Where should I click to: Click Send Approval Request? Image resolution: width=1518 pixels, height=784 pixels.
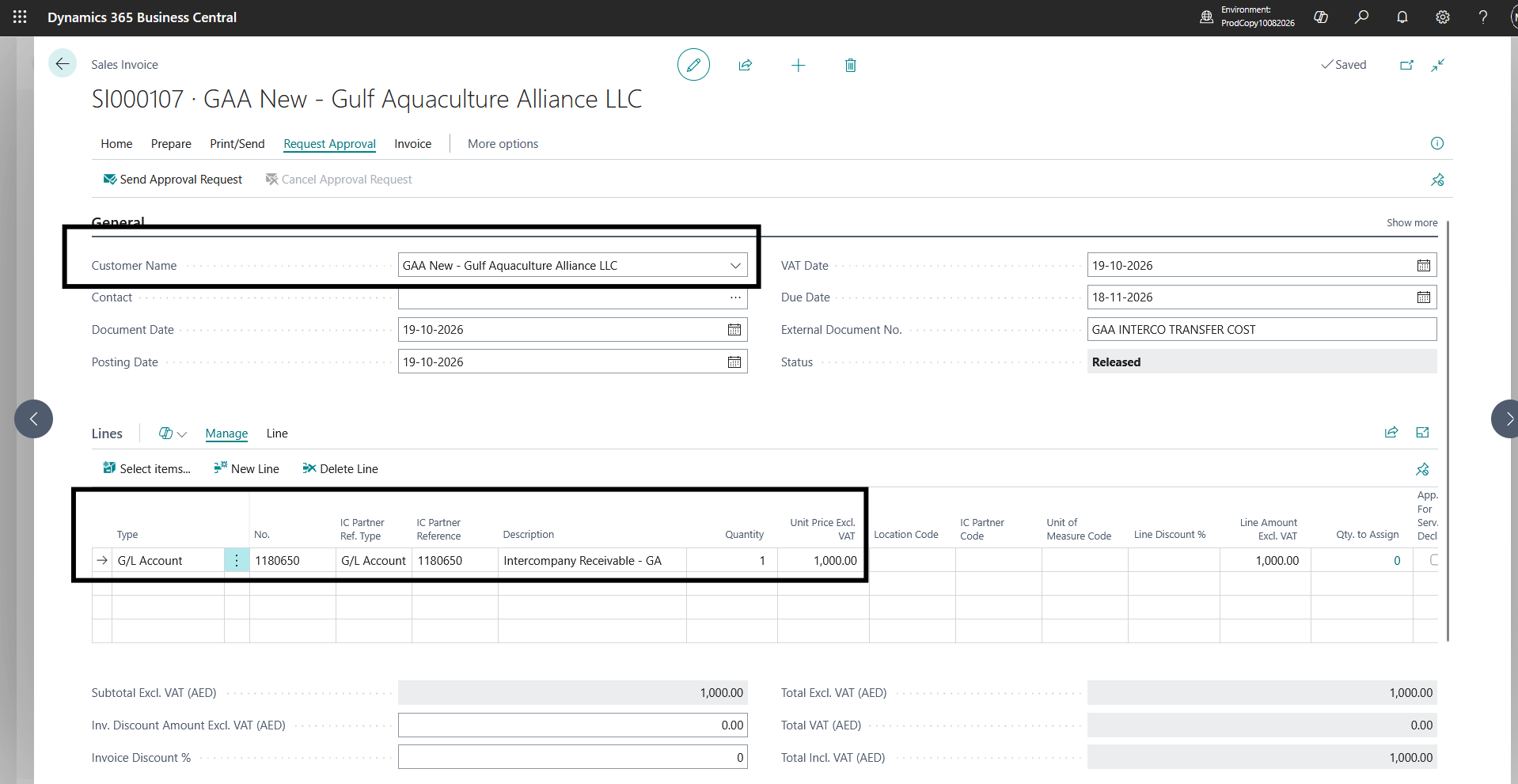pyautogui.click(x=173, y=180)
